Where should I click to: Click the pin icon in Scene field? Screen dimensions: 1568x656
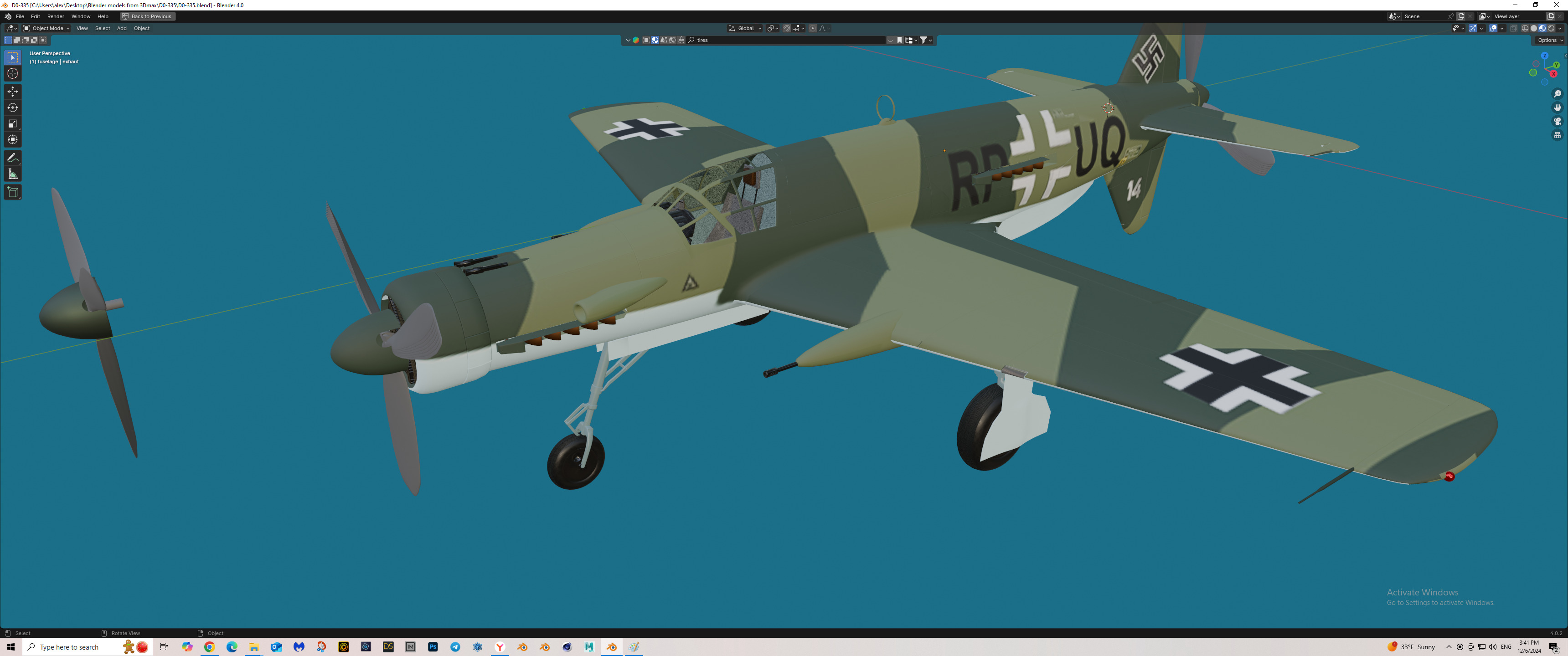pyautogui.click(x=1450, y=16)
